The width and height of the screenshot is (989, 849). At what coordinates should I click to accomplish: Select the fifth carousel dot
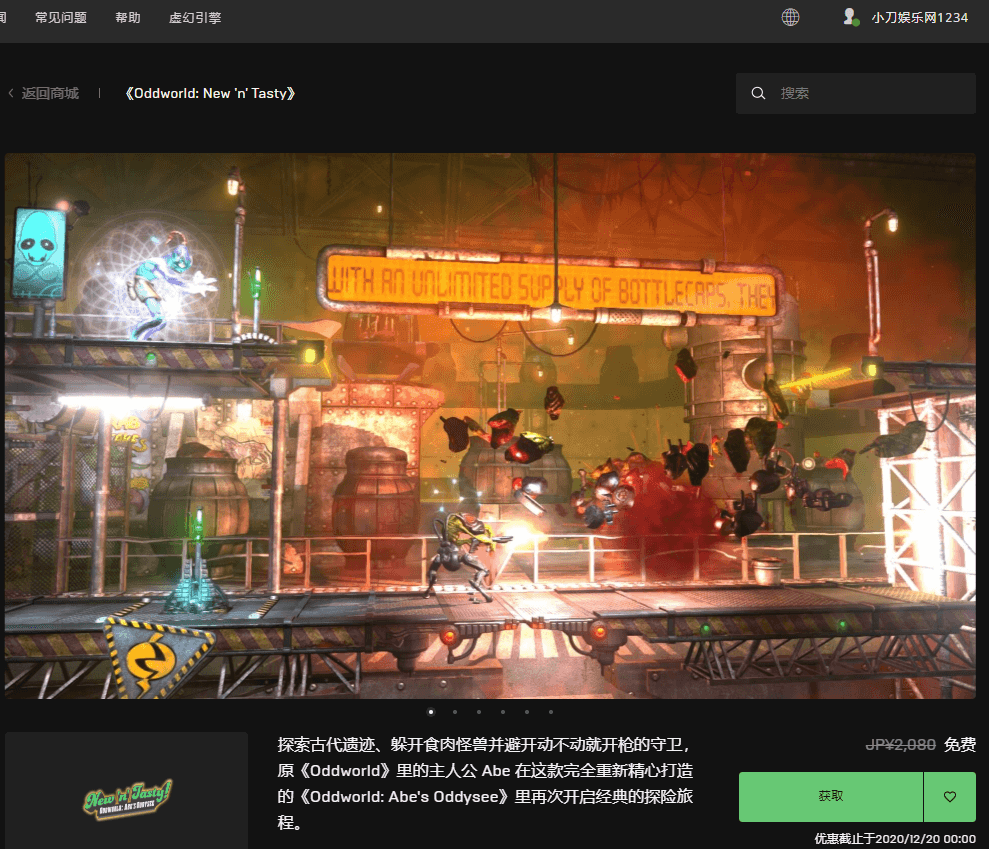pyautogui.click(x=527, y=712)
